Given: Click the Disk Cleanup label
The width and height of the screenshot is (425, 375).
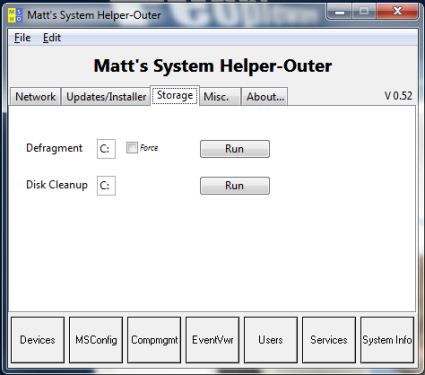Looking at the screenshot, I should pos(57,185).
